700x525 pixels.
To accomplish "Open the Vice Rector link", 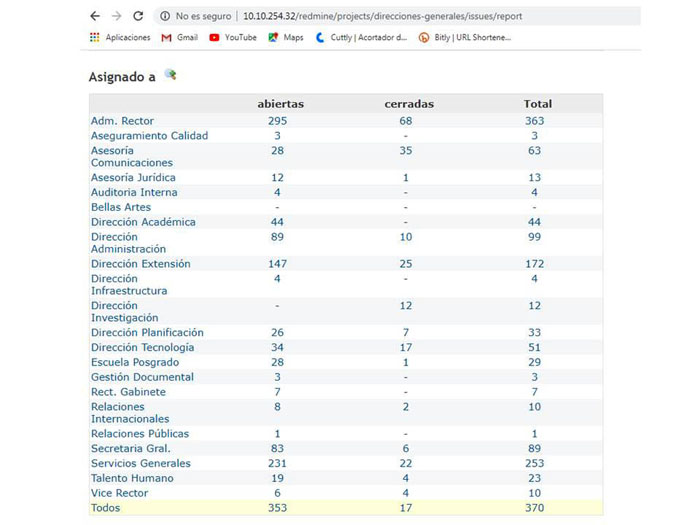I will [x=119, y=493].
